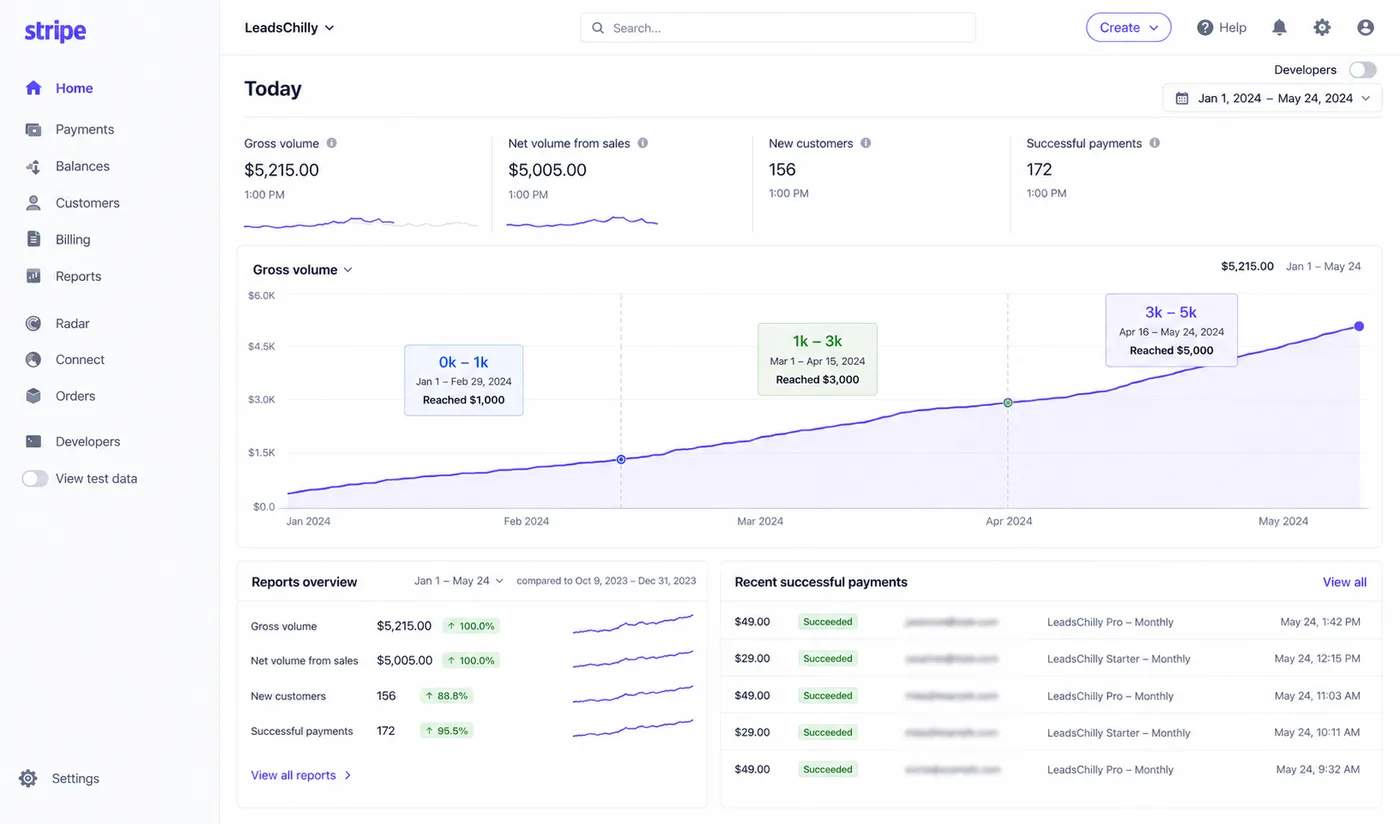This screenshot has height=824, width=1400.
Task: Click payment row dated May 24, 1:42 PM
Action: [x=1051, y=622]
